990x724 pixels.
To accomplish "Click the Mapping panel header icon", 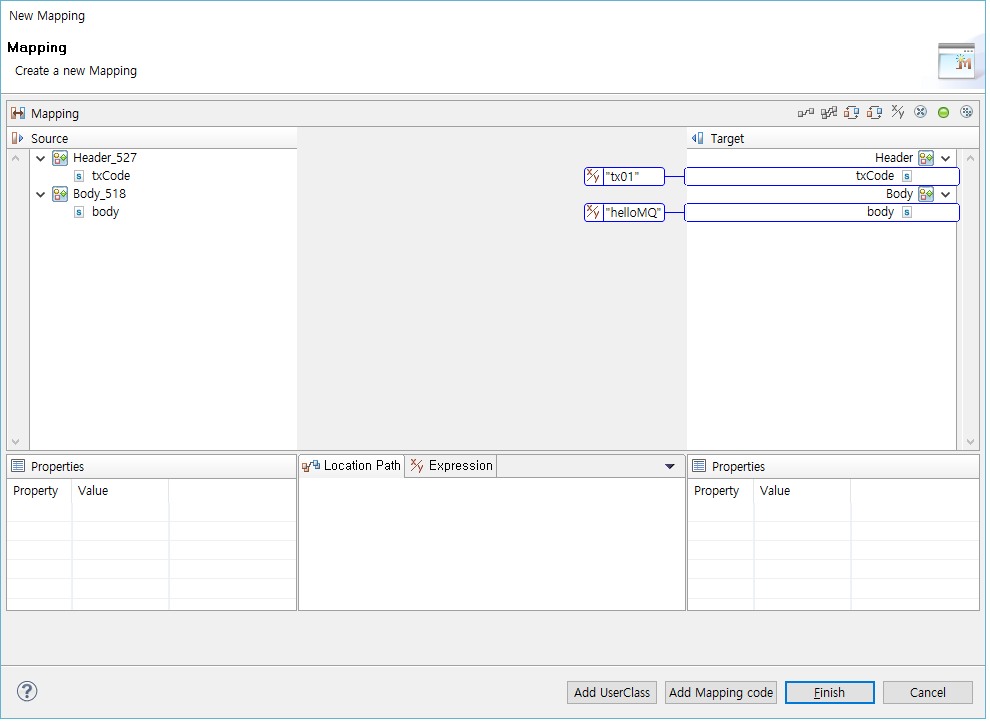I will click(18, 112).
